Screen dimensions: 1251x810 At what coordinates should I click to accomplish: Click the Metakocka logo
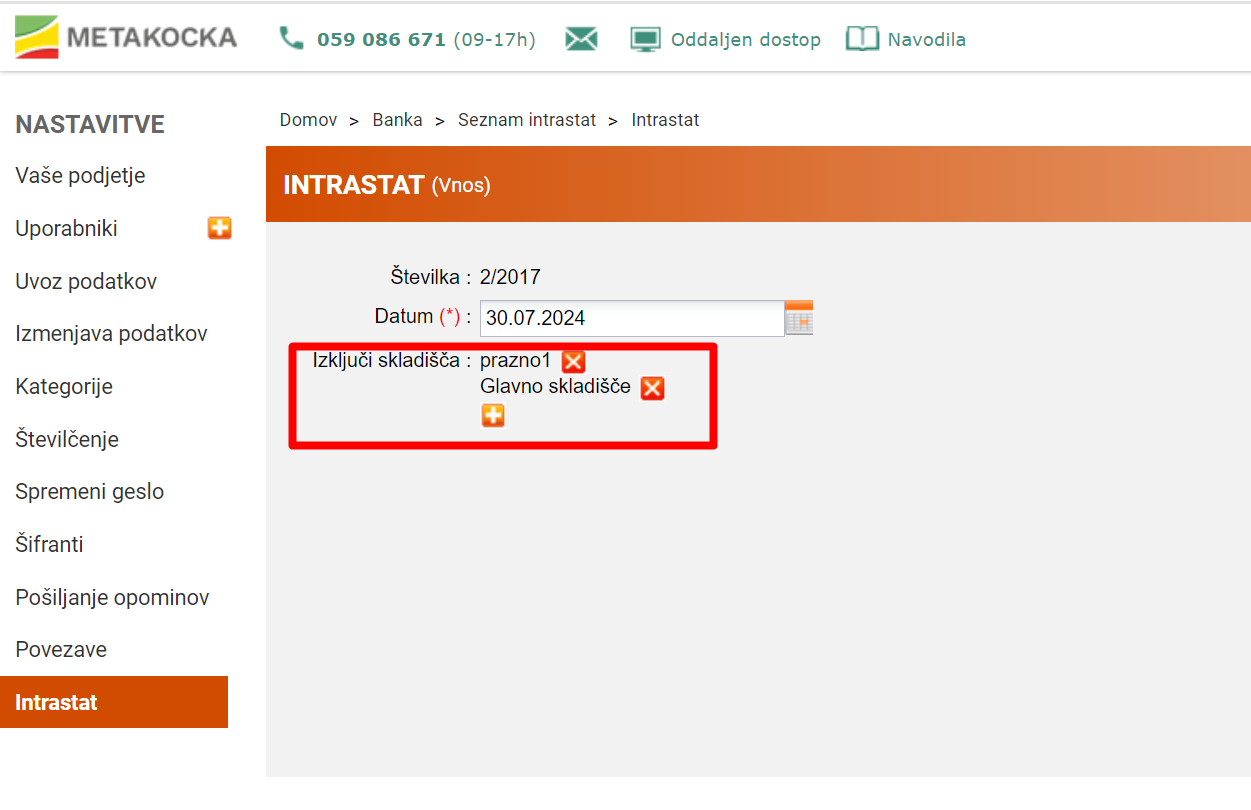[x=125, y=38]
